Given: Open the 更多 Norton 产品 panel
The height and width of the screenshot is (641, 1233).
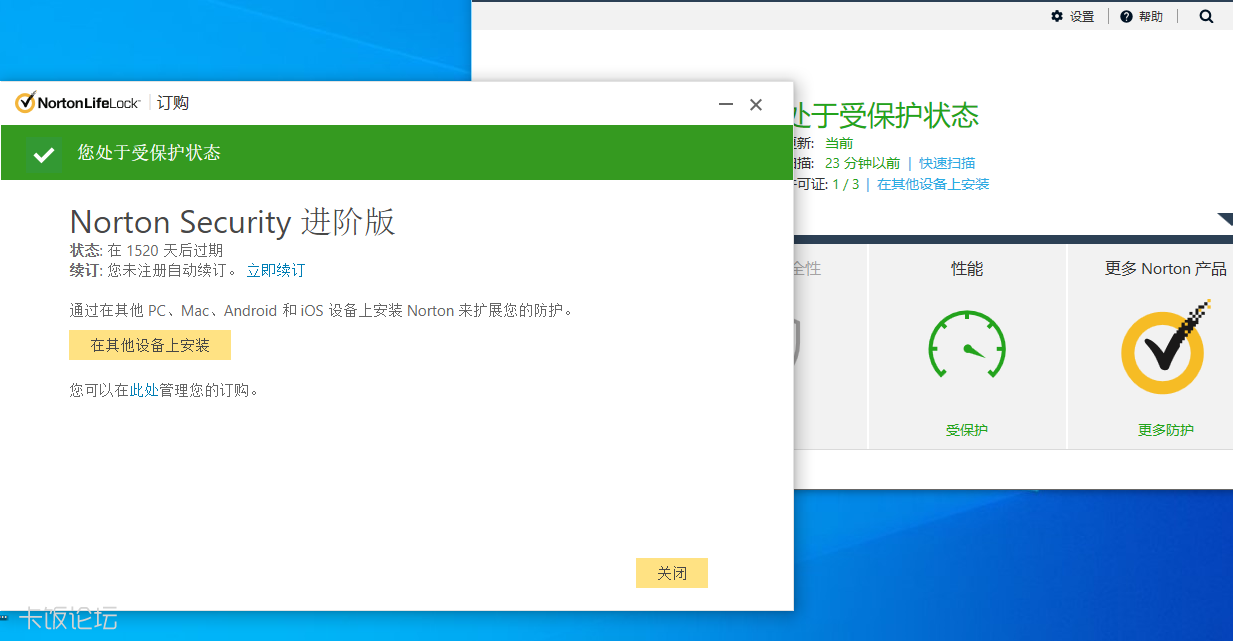Looking at the screenshot, I should pyautogui.click(x=1164, y=268).
